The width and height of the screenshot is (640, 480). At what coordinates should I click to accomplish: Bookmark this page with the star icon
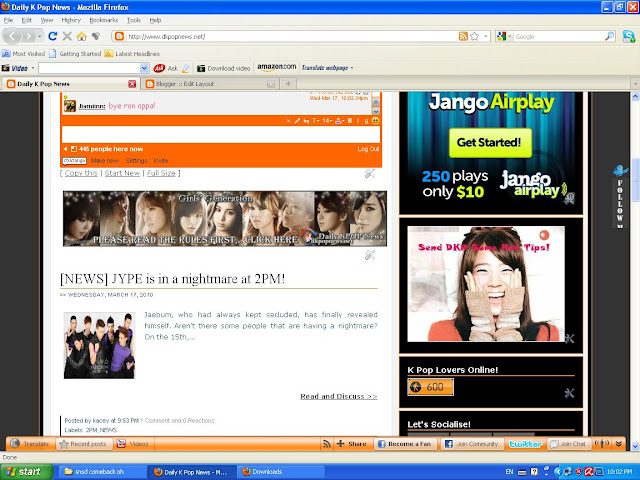[x=474, y=36]
